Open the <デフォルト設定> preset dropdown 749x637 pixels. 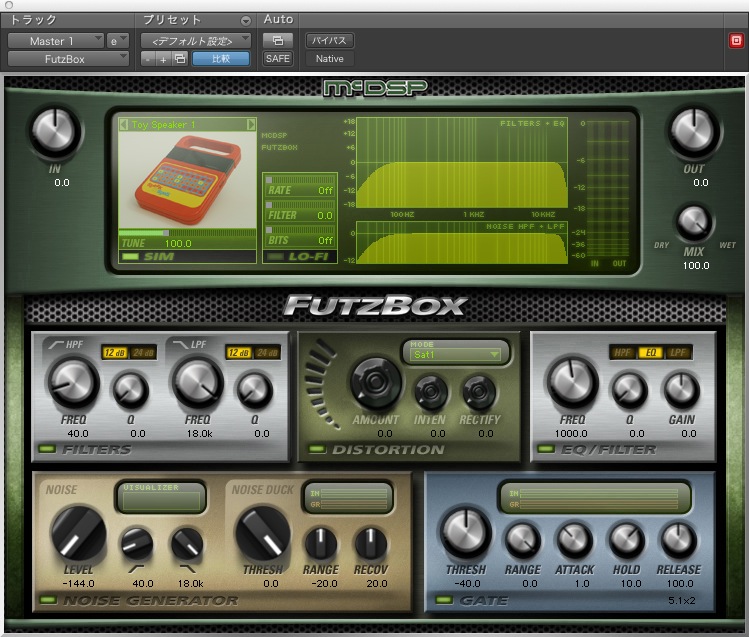(196, 41)
